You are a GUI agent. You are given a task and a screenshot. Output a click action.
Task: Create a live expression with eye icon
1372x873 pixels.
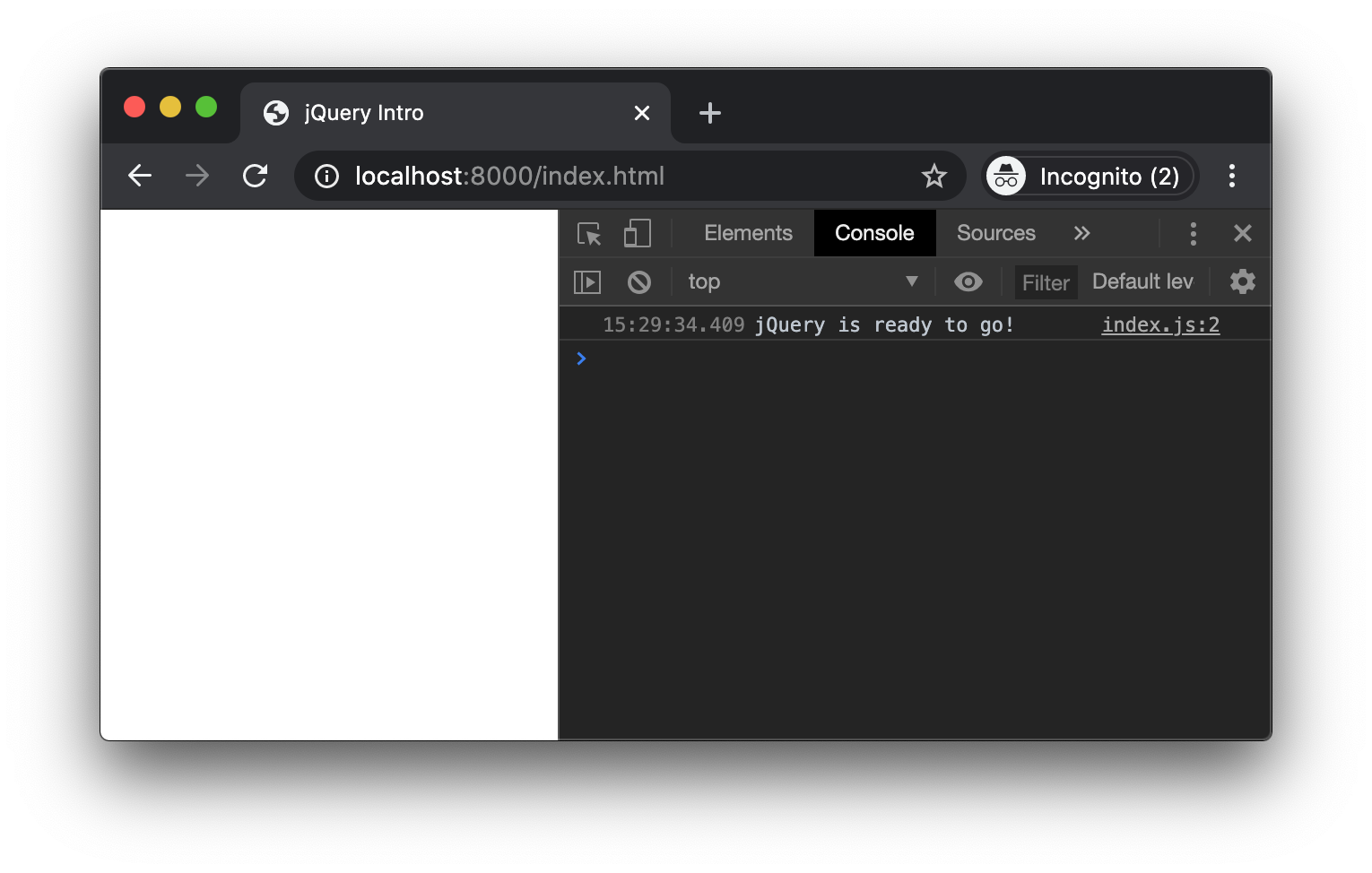(968, 281)
